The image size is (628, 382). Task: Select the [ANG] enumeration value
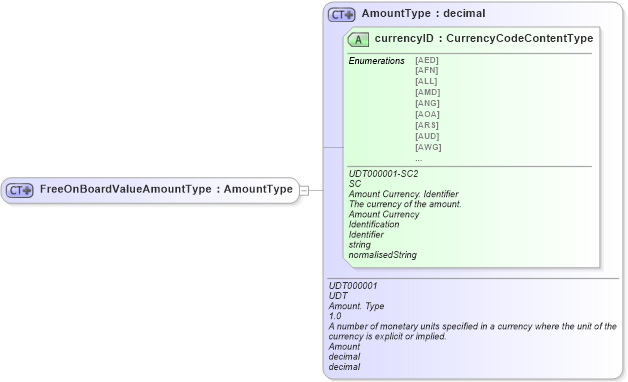pyautogui.click(x=427, y=103)
